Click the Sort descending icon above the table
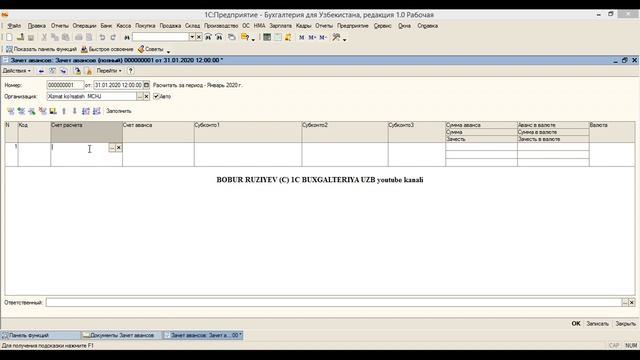Screen dimensions: 640x360 [97, 111]
